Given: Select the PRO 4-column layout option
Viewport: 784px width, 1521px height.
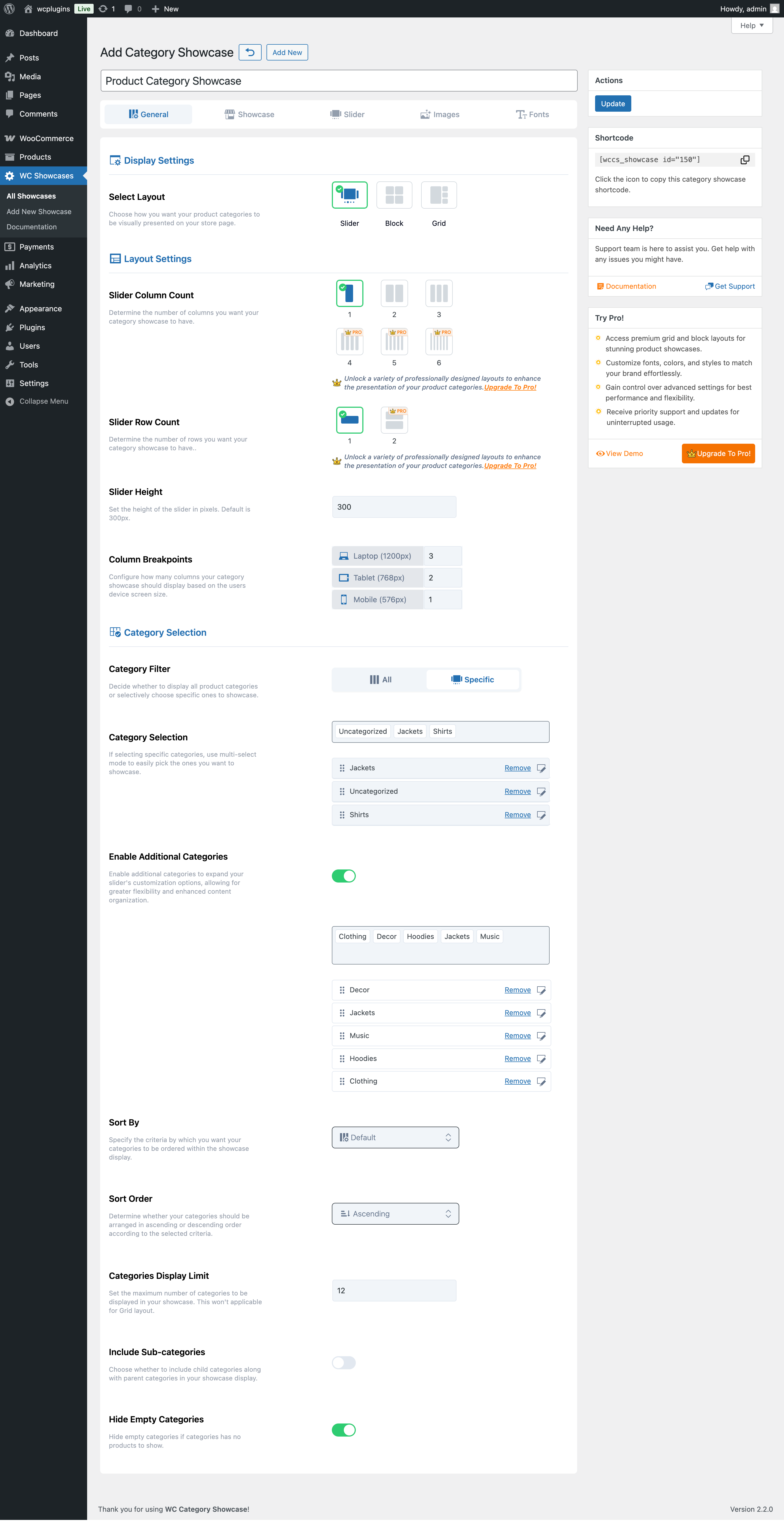Looking at the screenshot, I should (350, 341).
